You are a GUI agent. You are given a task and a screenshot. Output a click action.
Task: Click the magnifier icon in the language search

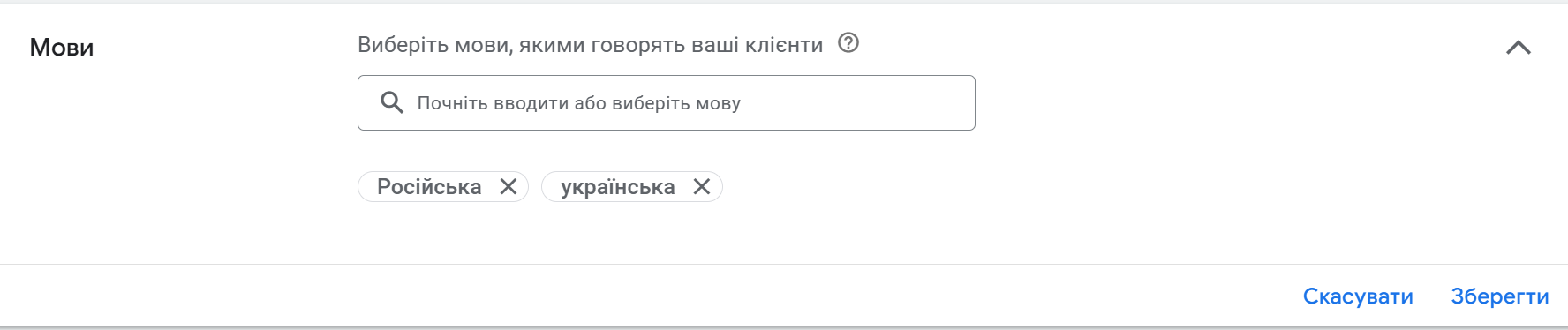[x=392, y=102]
